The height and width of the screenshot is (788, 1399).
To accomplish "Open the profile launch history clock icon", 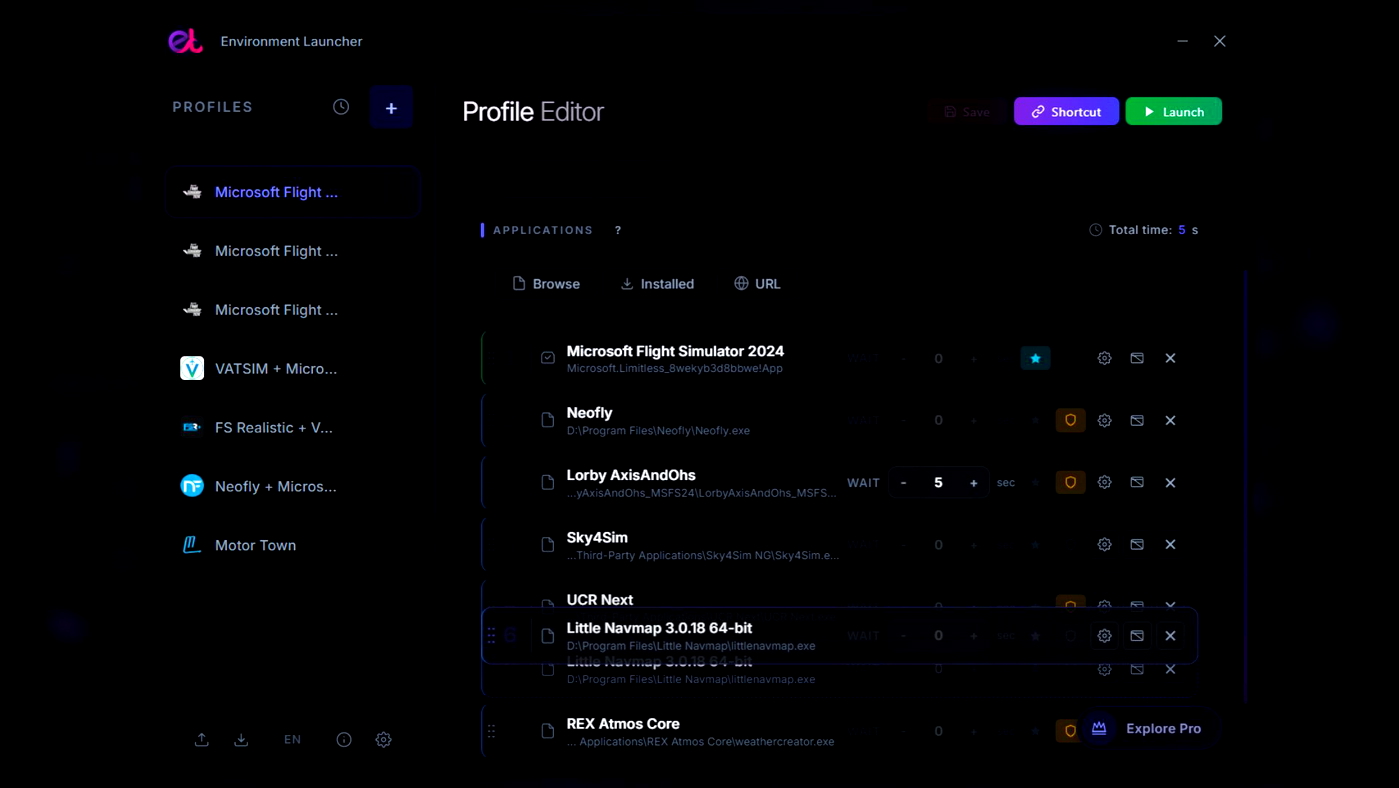I will [341, 107].
